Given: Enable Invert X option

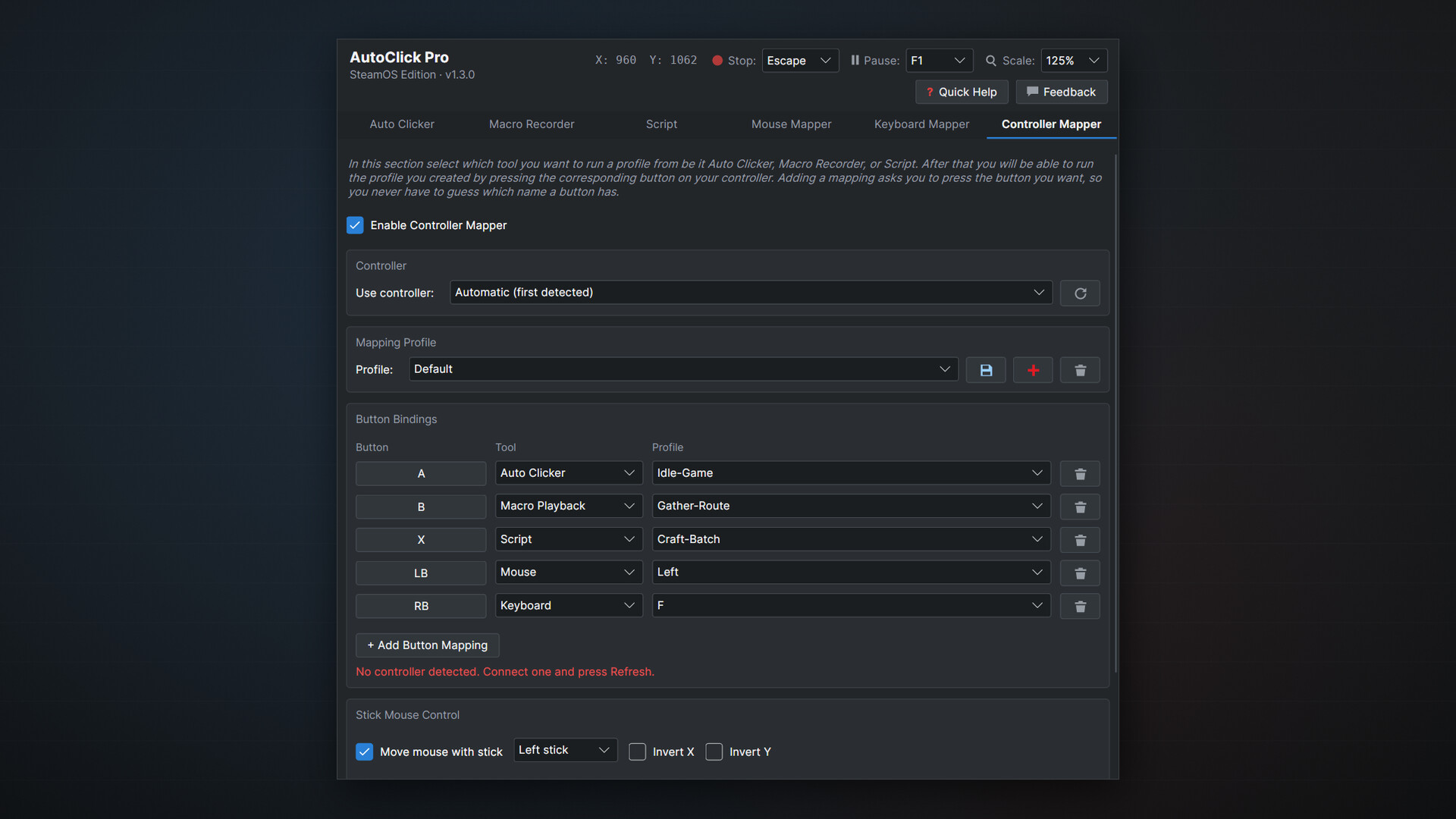Looking at the screenshot, I should click(637, 752).
